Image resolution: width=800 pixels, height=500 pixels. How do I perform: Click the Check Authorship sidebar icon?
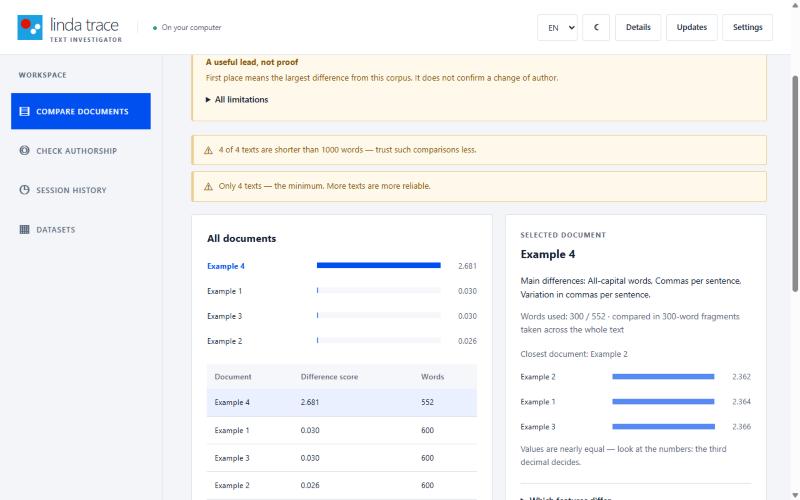coord(24,151)
